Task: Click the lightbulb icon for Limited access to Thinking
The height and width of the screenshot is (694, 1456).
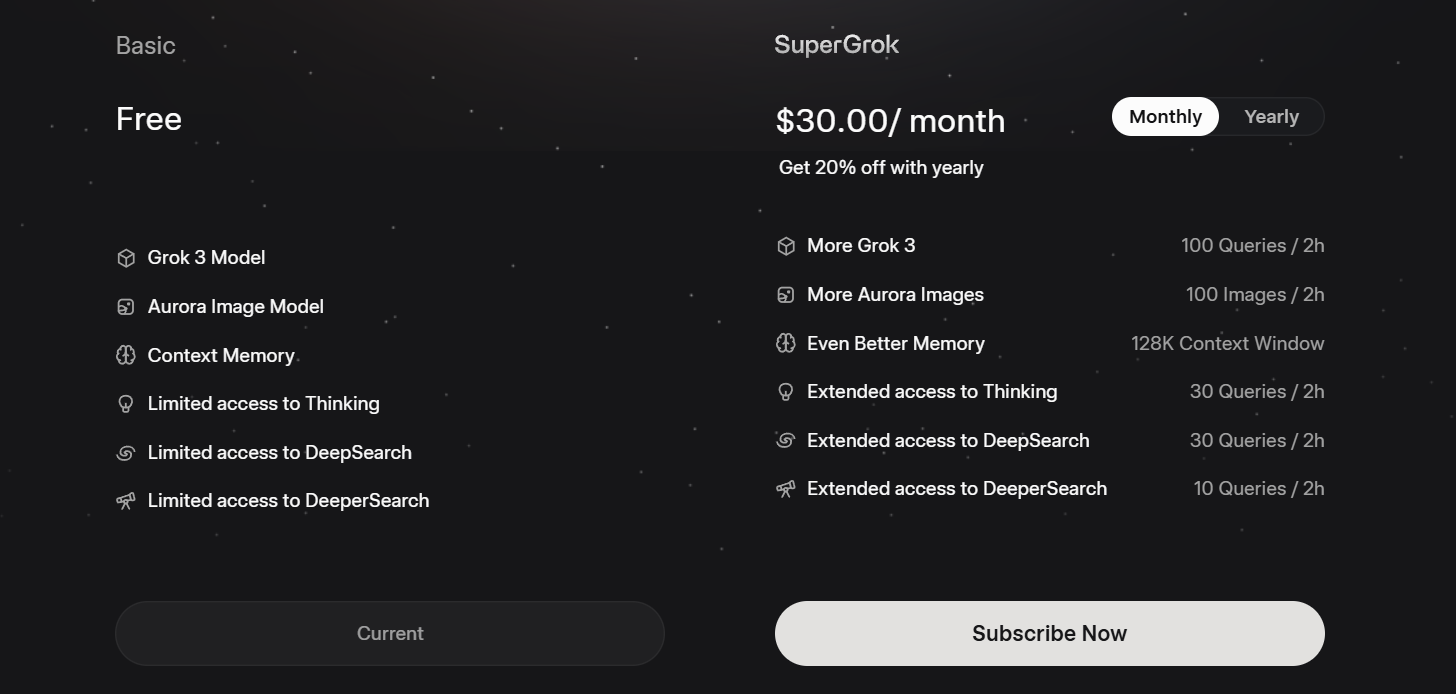Action: 126,404
